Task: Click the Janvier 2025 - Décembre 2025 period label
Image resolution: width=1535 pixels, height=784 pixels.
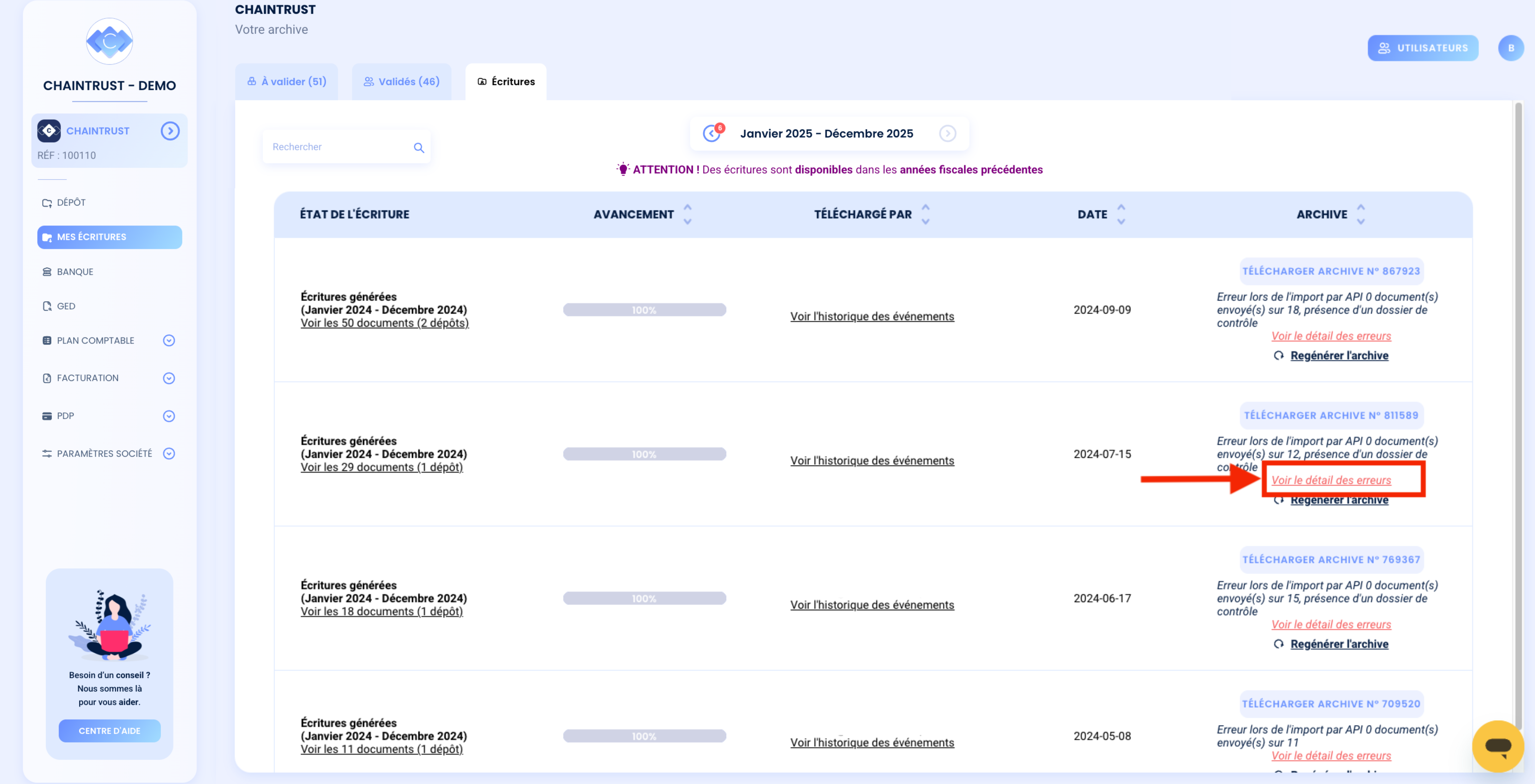Action: tap(826, 134)
